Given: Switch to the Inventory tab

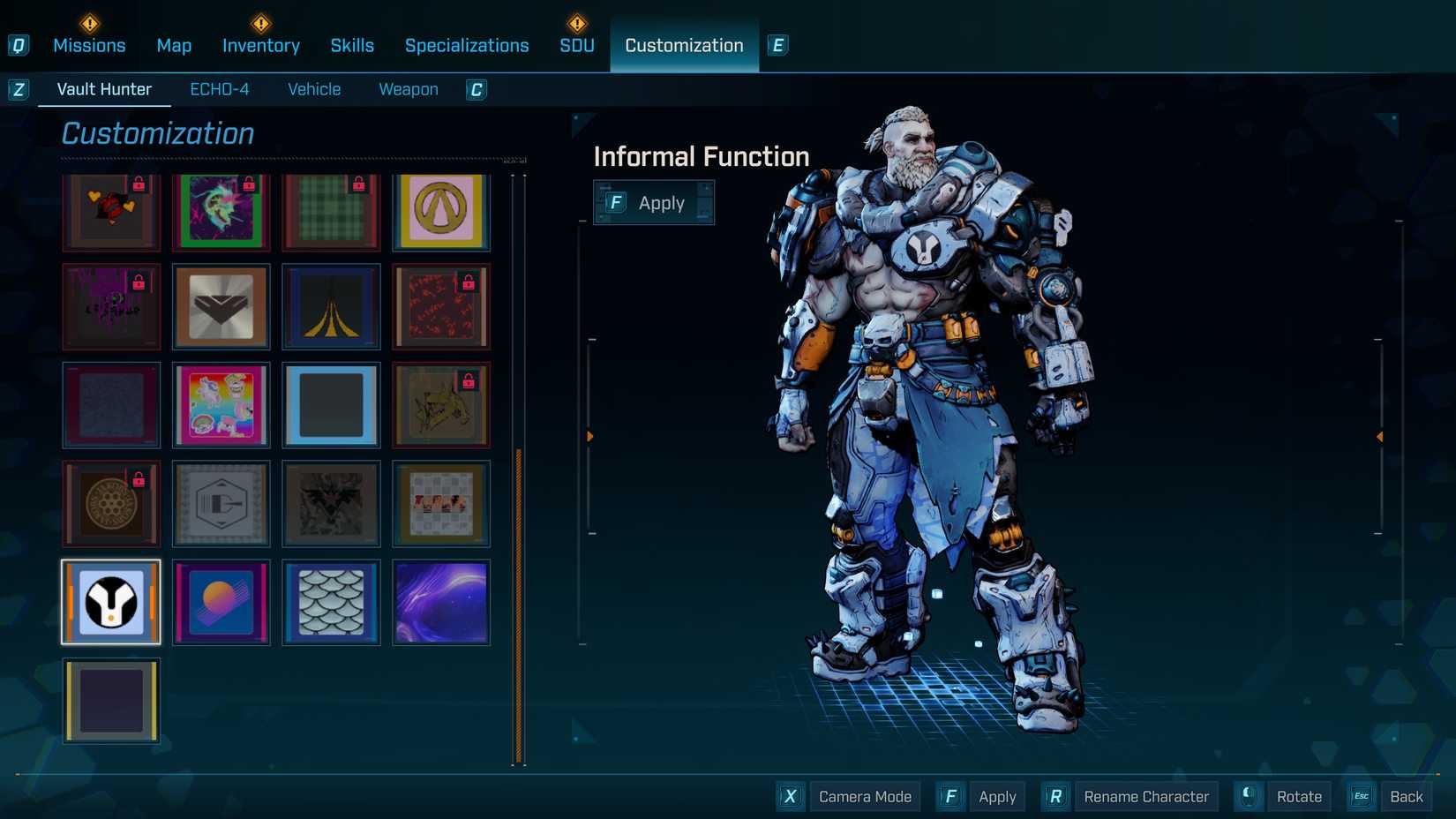Looking at the screenshot, I should (261, 46).
